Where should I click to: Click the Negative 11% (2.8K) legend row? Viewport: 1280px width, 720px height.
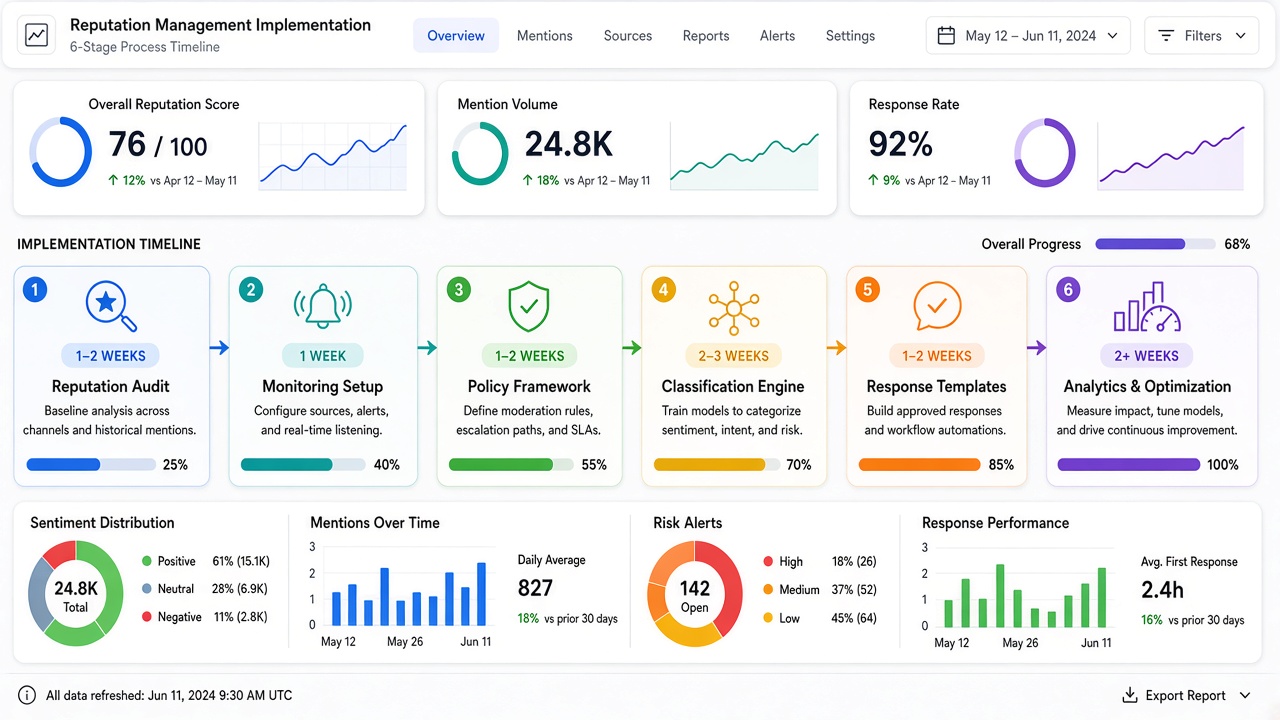pos(205,617)
